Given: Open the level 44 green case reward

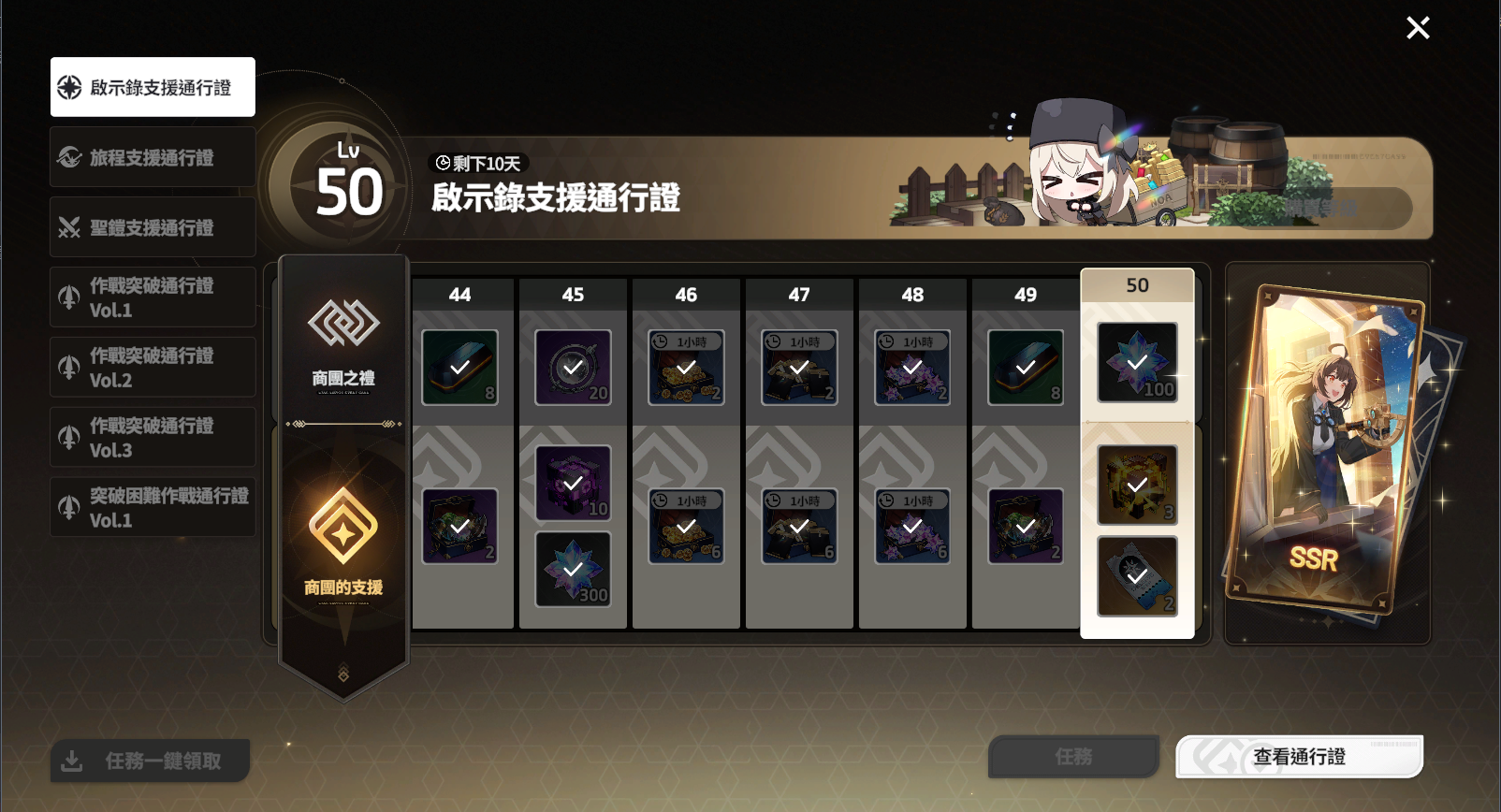Looking at the screenshot, I should click(459, 368).
